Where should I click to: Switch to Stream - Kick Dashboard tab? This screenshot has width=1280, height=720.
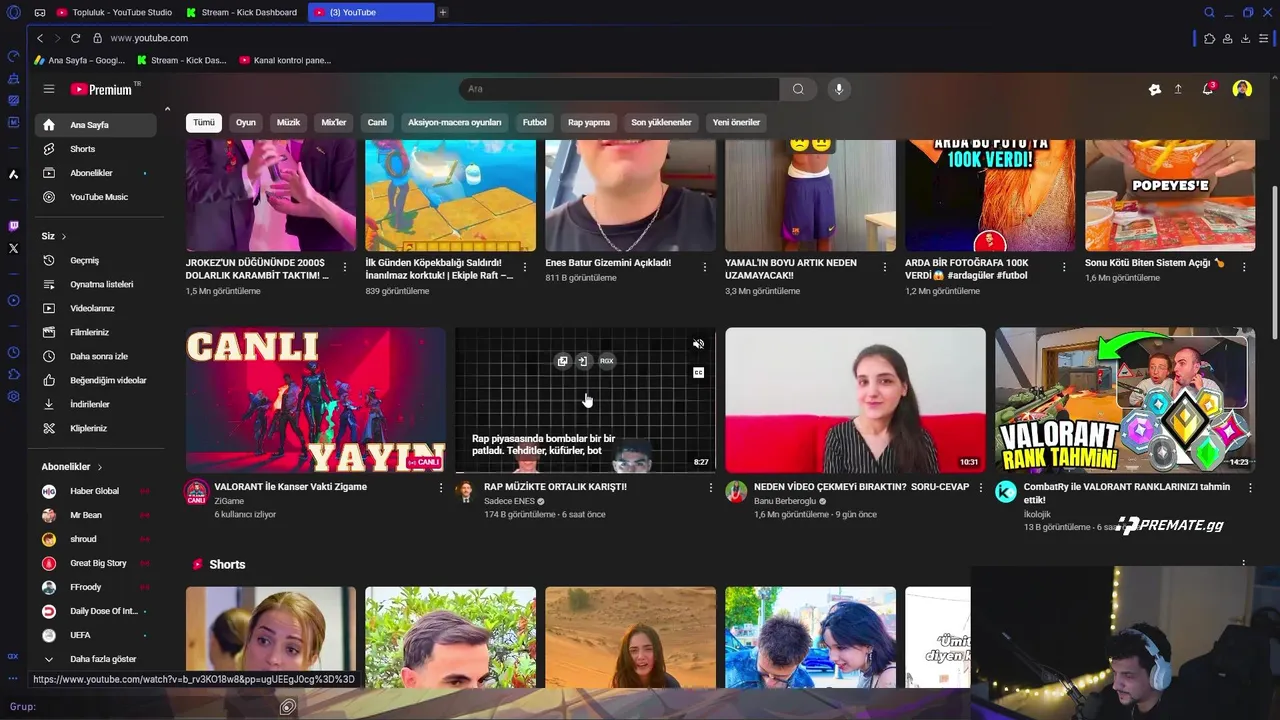[x=243, y=12]
